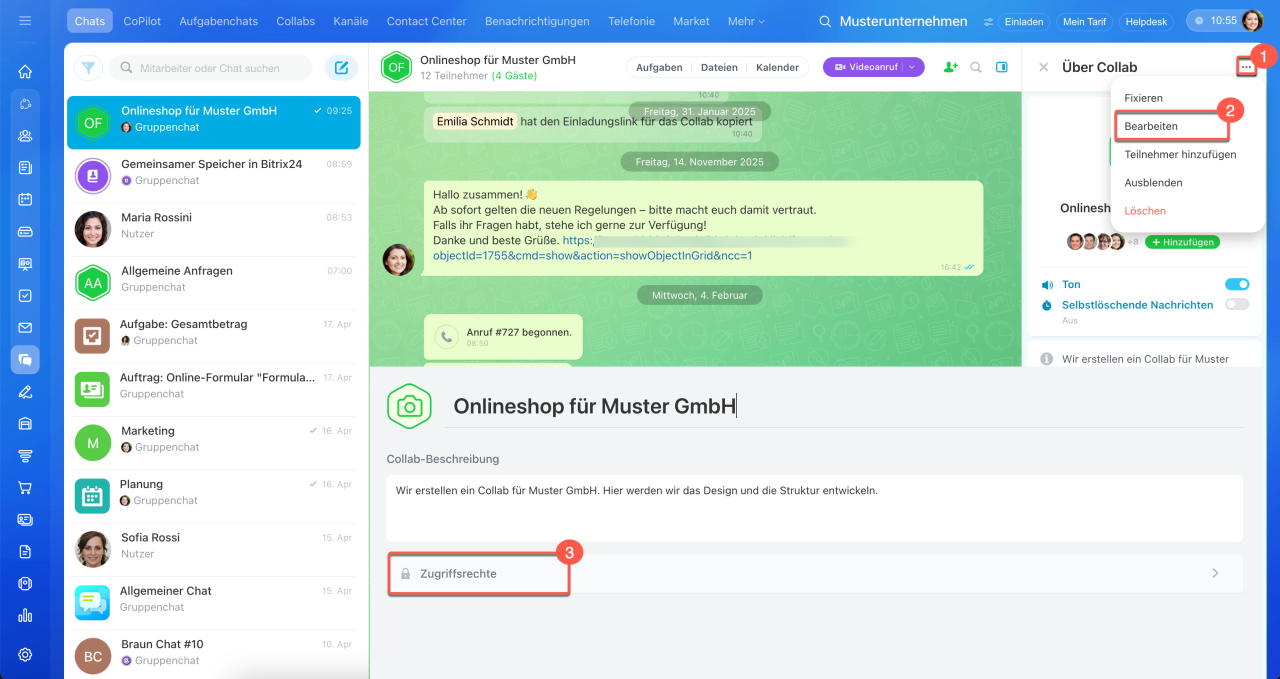Click the global search magnifier in top bar
The image size is (1280, 679).
[x=825, y=21]
